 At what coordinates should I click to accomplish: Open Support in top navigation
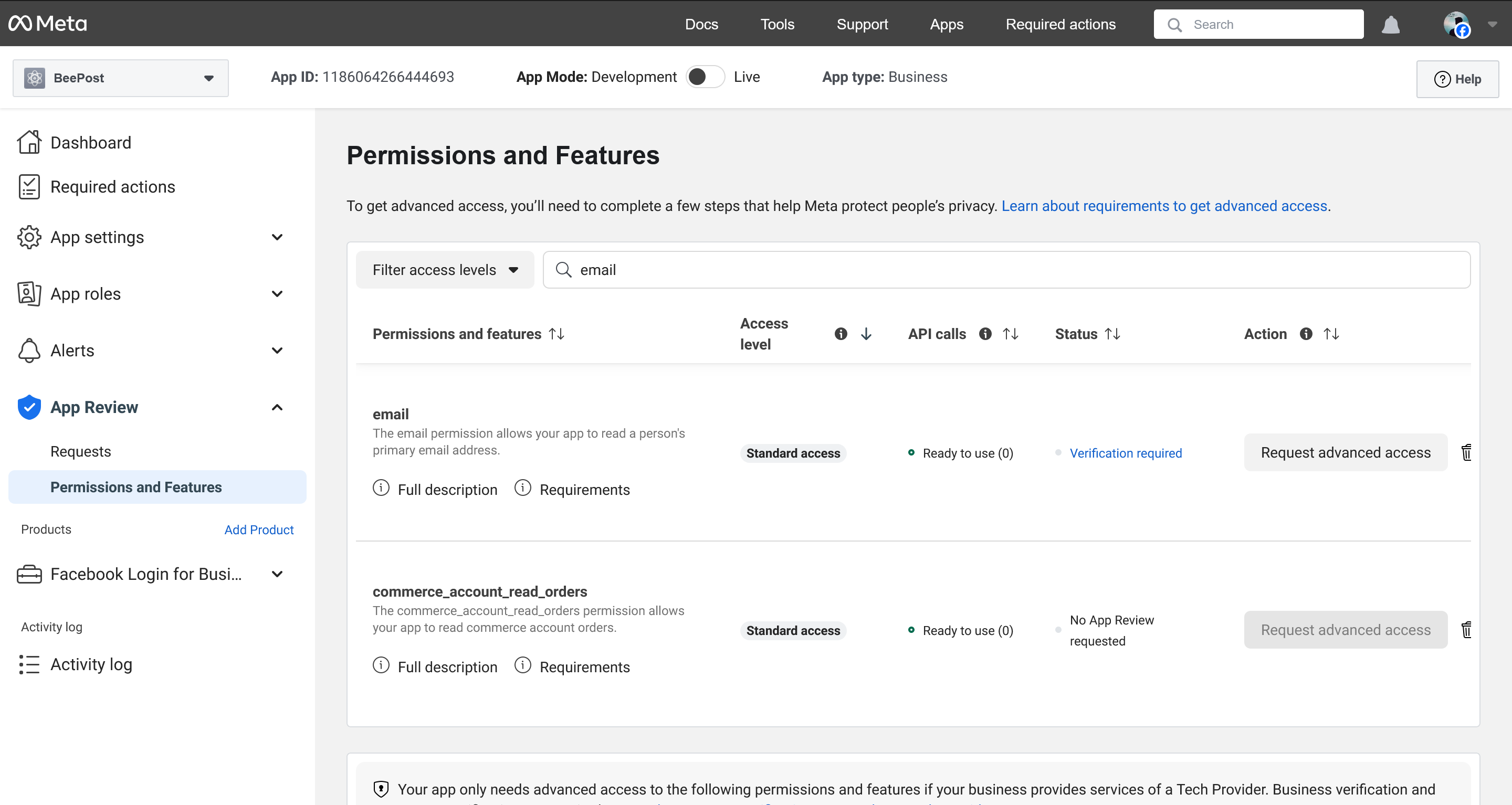[862, 24]
